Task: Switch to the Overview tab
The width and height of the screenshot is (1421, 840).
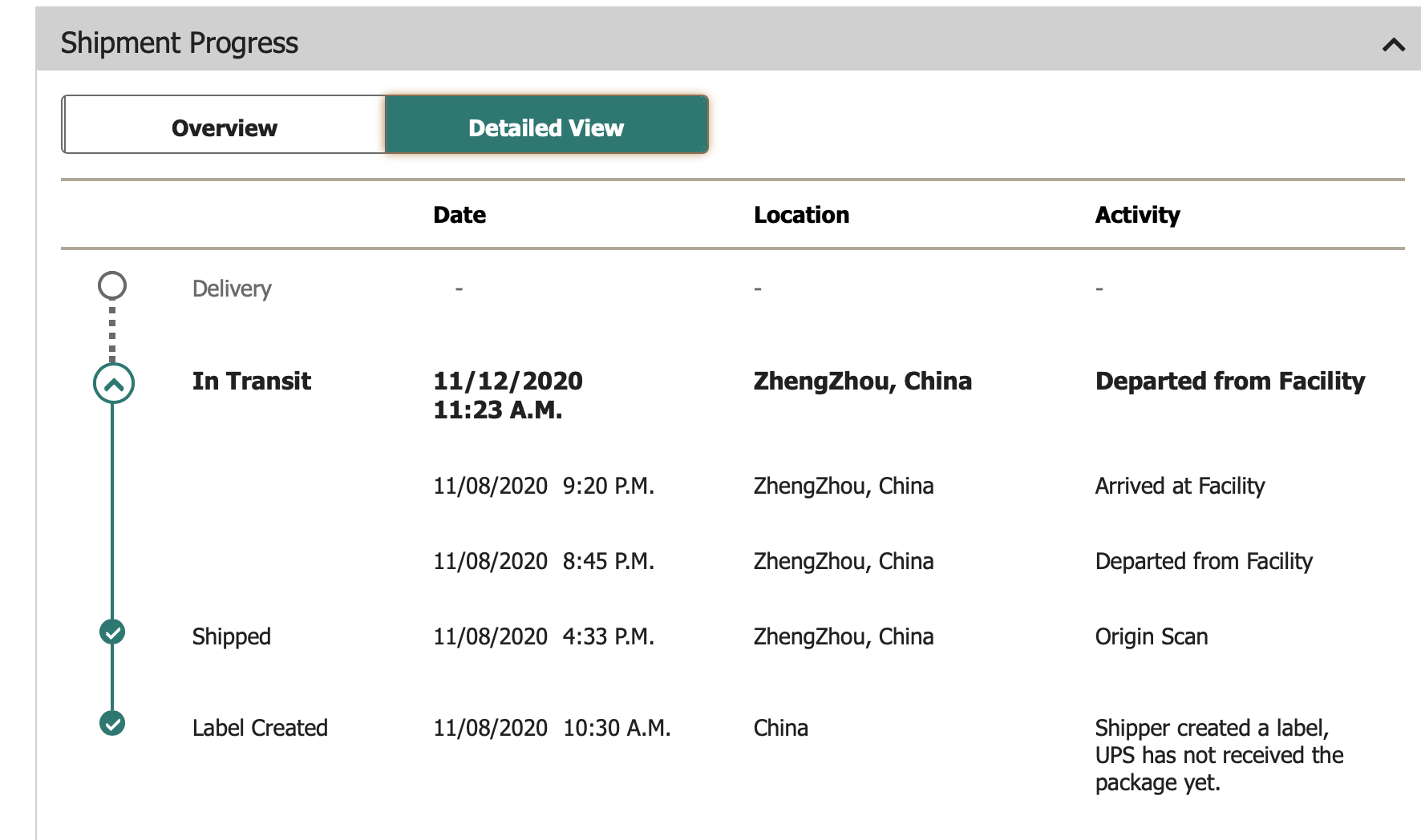Action: tap(224, 127)
